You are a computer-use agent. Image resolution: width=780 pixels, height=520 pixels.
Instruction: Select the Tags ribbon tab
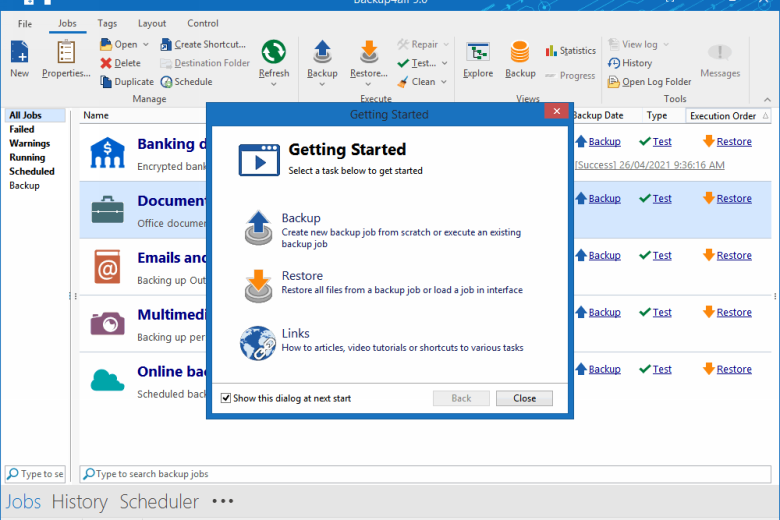point(107,23)
